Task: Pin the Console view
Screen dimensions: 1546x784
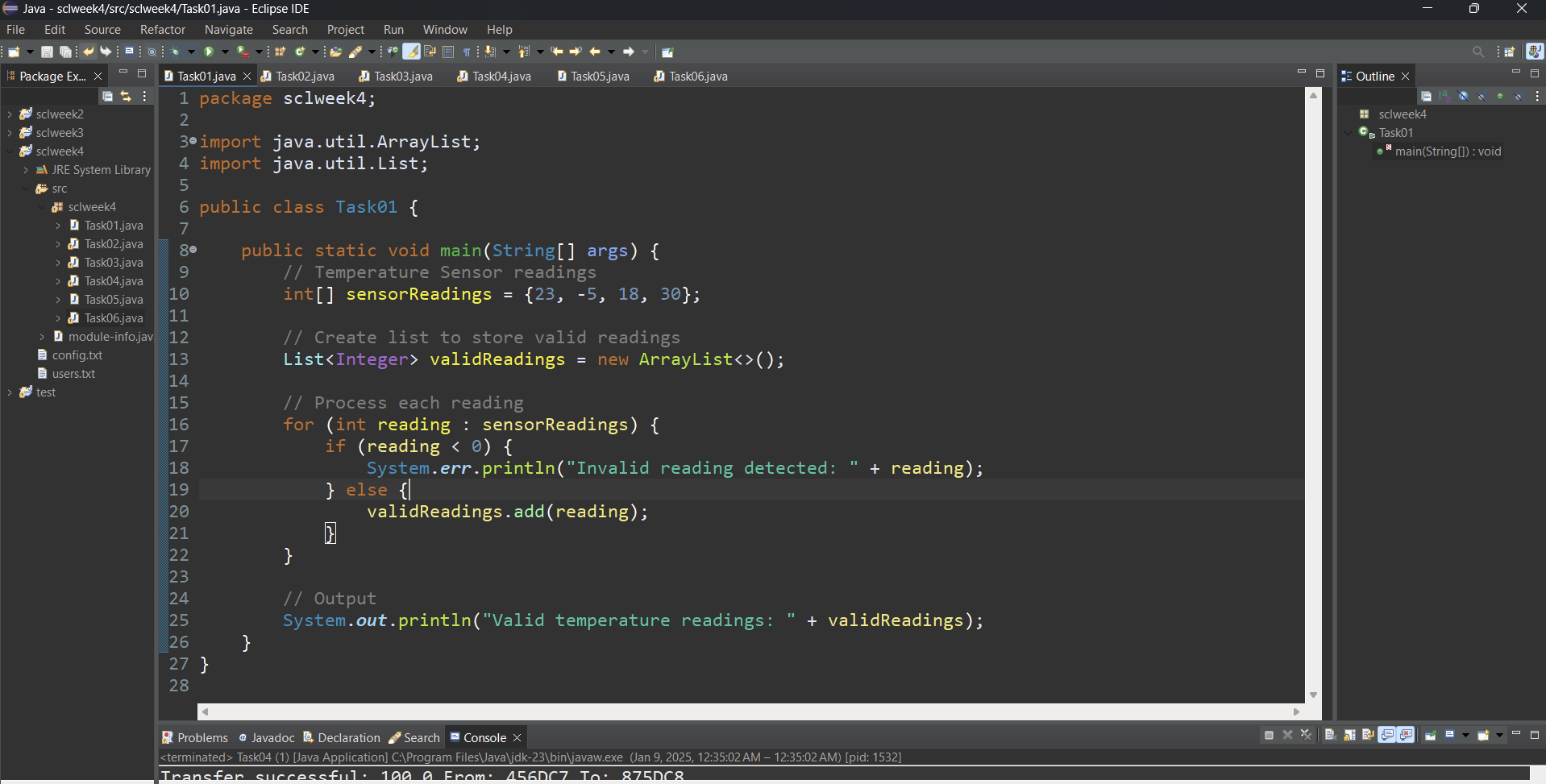Action: 1431,735
